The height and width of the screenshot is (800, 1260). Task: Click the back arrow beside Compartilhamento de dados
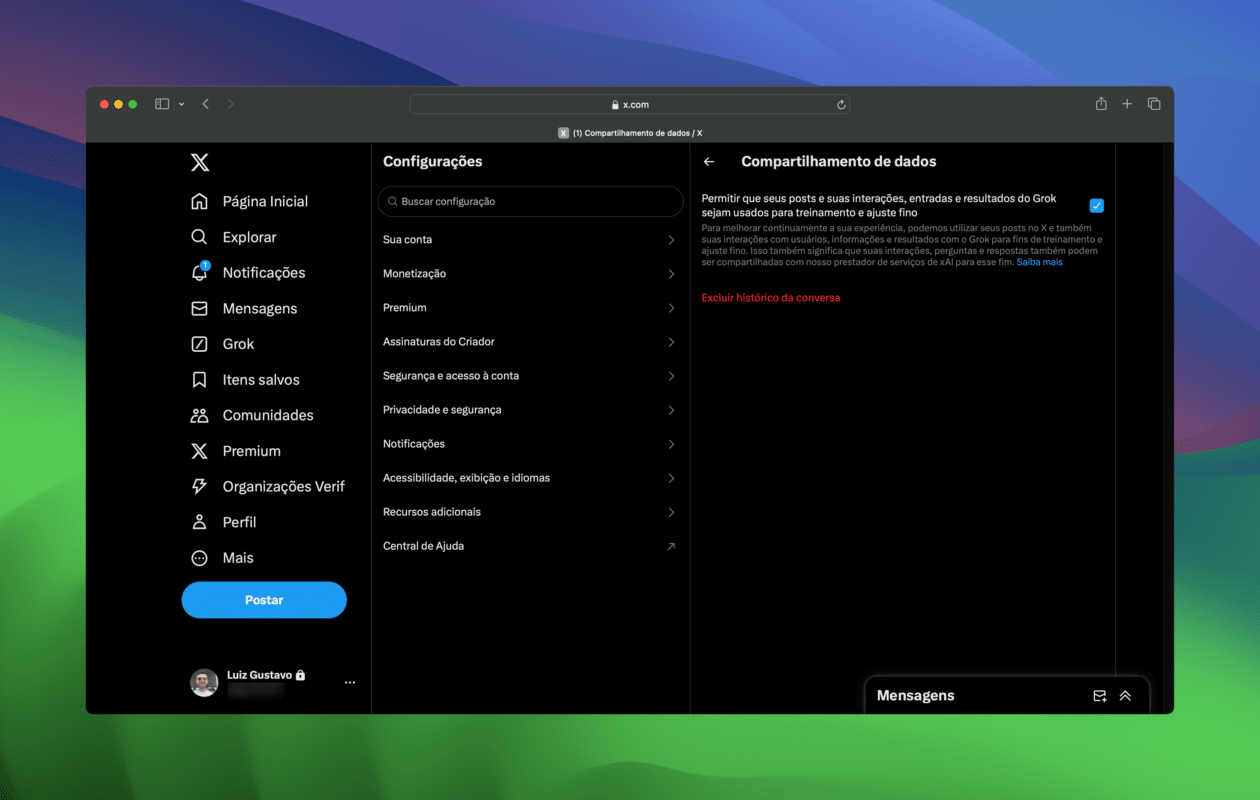coord(709,162)
